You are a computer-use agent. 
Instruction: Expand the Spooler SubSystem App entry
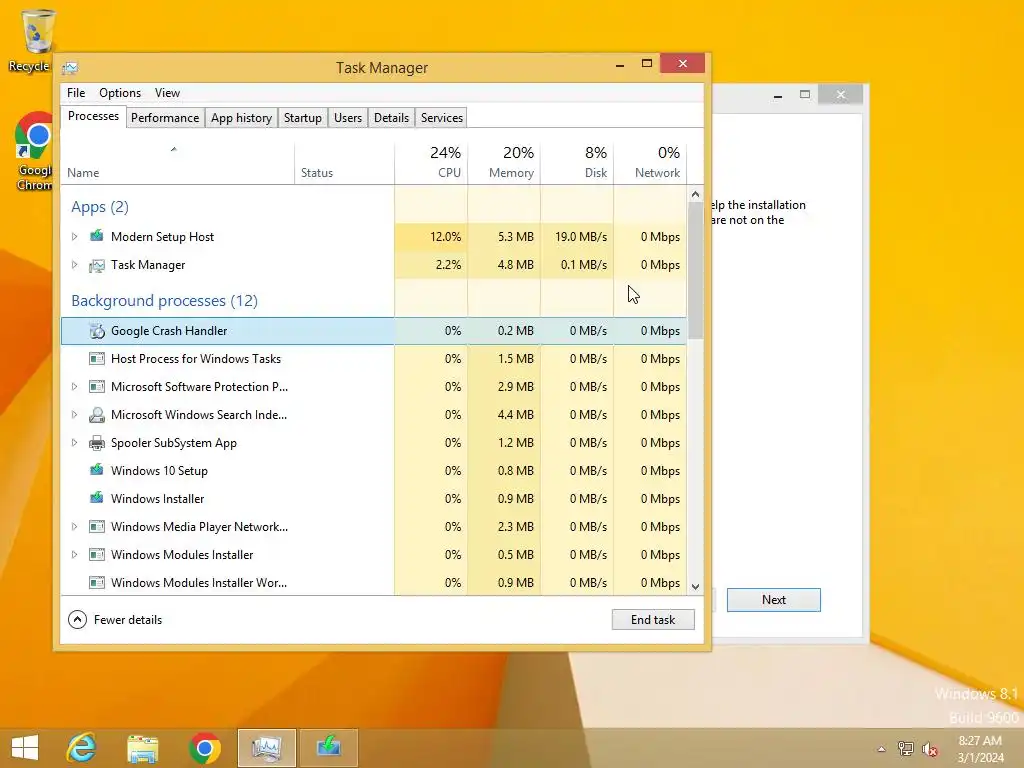pos(74,443)
